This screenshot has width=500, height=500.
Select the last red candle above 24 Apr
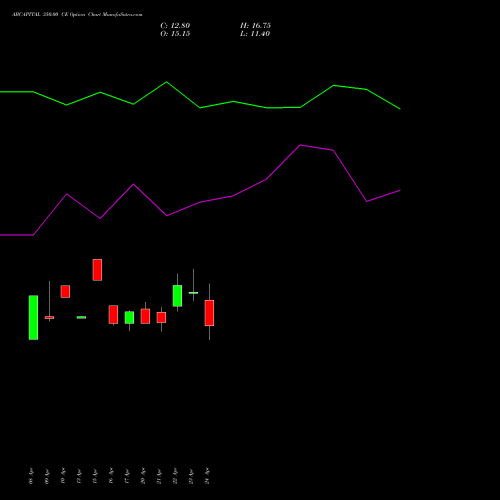[x=209, y=313]
